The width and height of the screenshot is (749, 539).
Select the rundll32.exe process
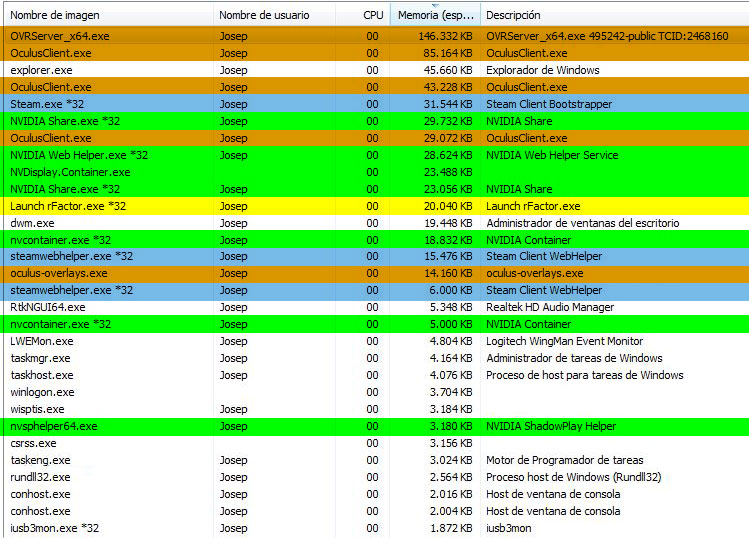376,477
